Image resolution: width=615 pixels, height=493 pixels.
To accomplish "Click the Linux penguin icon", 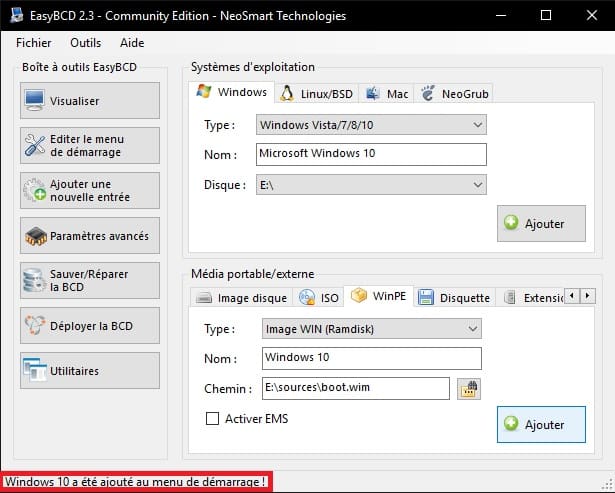I will click(x=287, y=94).
